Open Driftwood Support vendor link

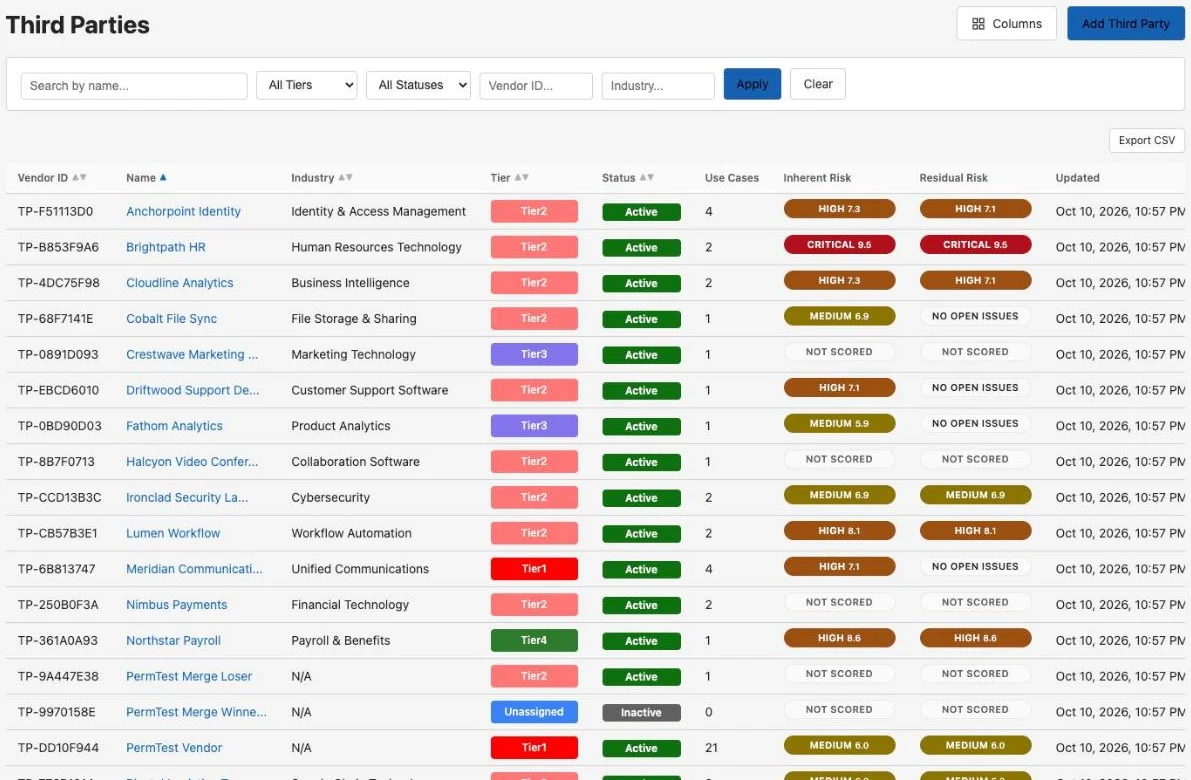coord(192,390)
